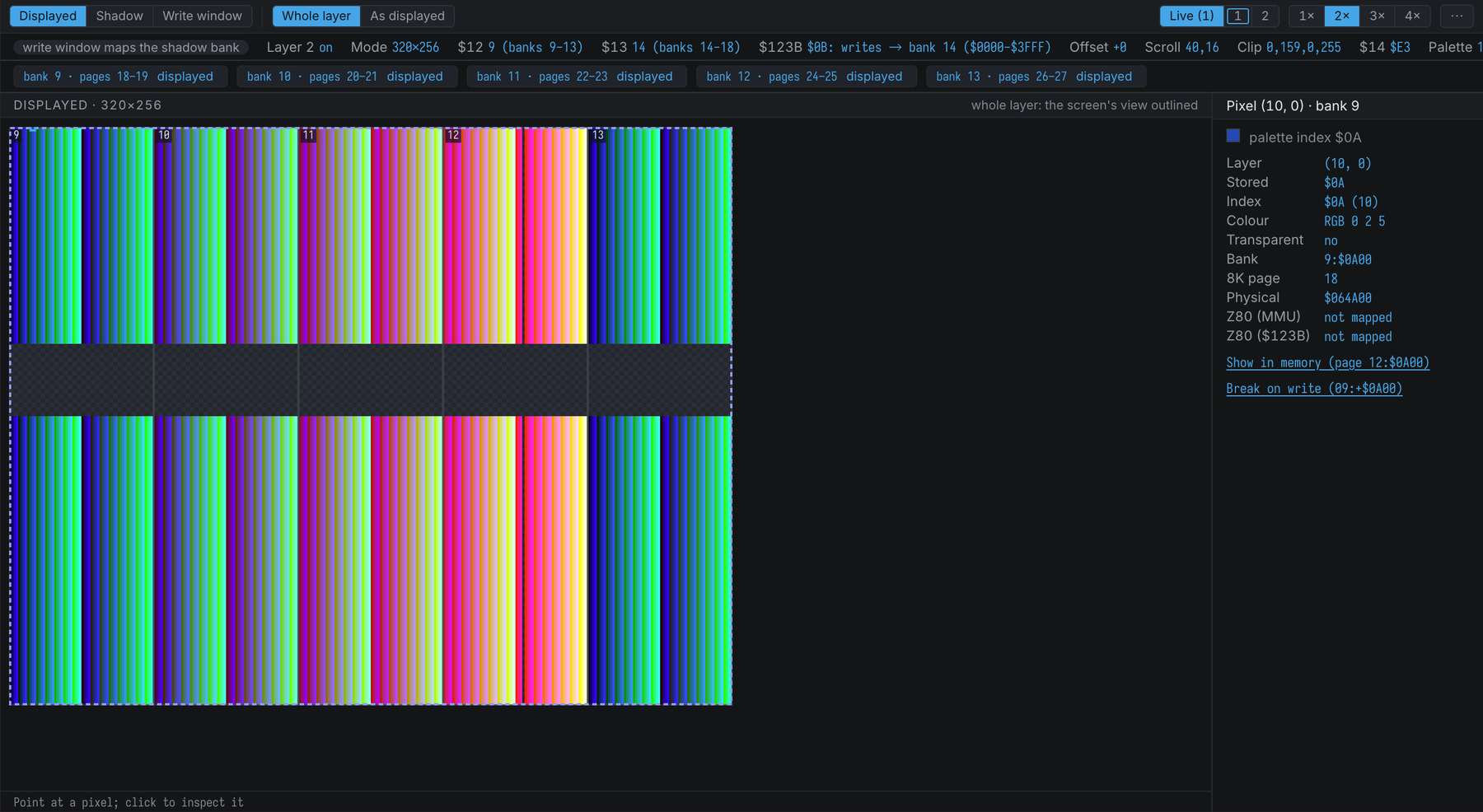This screenshot has width=1483, height=812.
Task: Click the Colour RGB 0 2 5 value
Action: (1354, 221)
